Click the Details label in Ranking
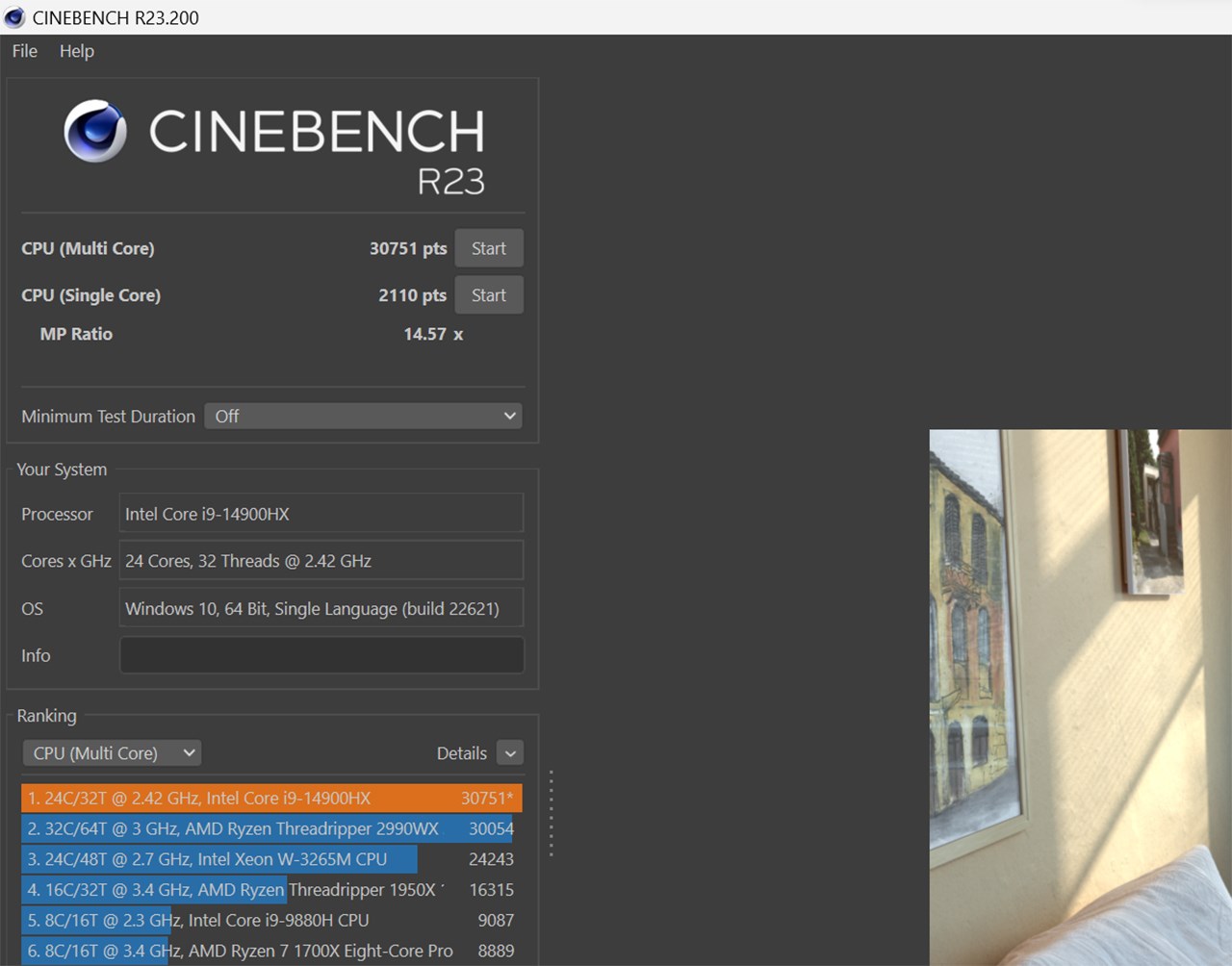The width and height of the screenshot is (1232, 966). click(462, 753)
